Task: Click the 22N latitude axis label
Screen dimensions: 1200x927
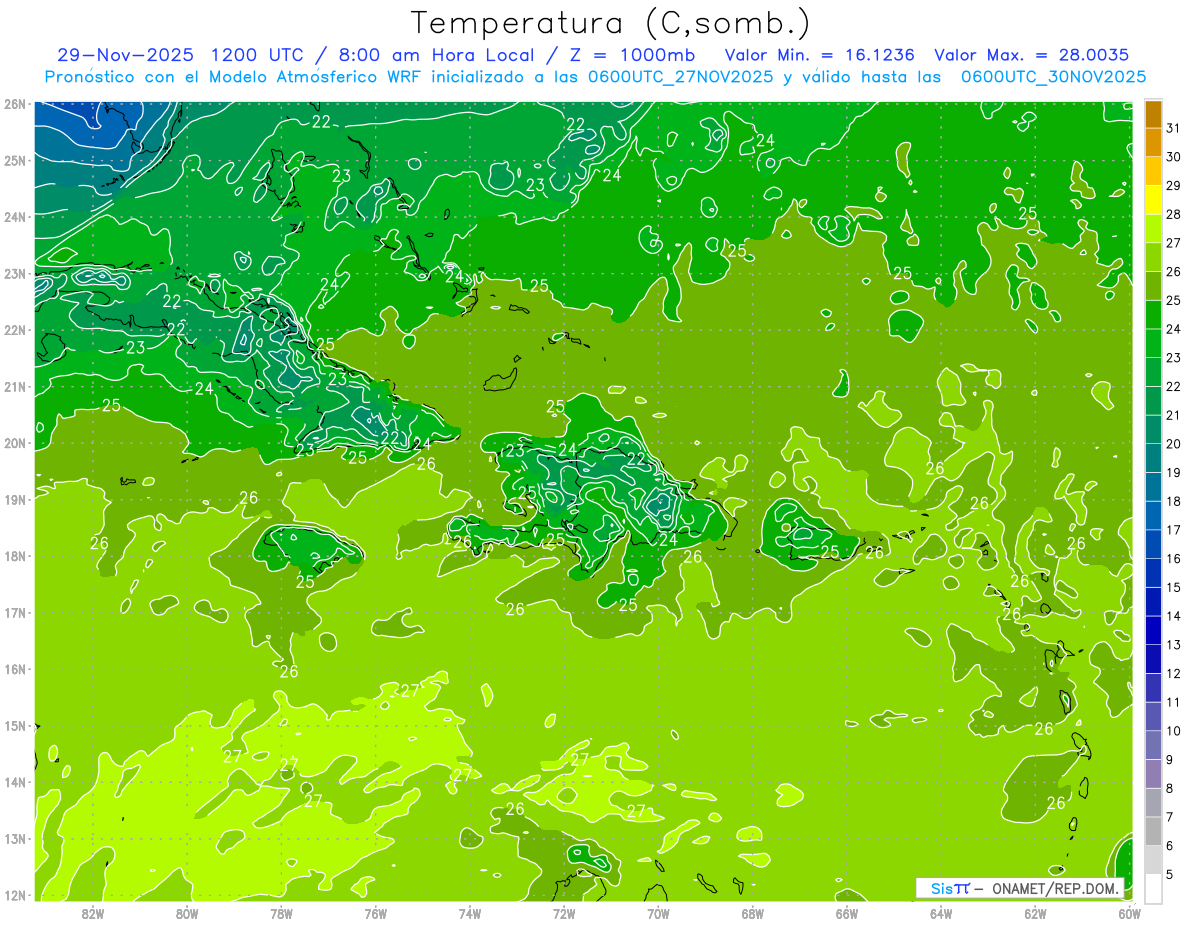Action: tap(14, 329)
